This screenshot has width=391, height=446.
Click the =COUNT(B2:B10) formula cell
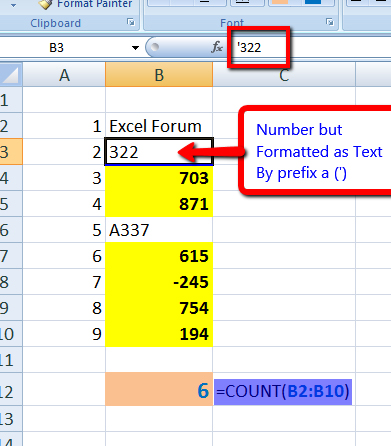tap(283, 391)
